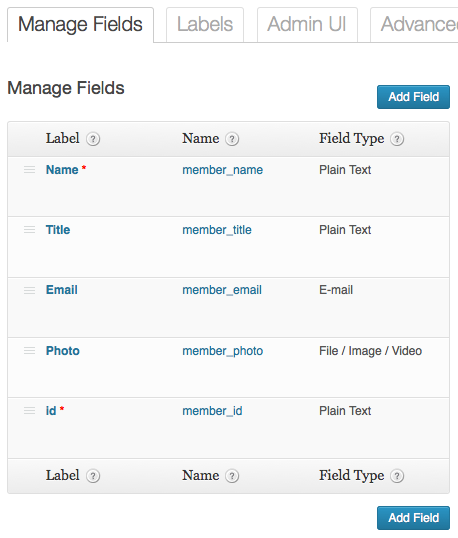Image resolution: width=458 pixels, height=538 pixels.
Task: Click footer Field Type help question mark
Action: [x=397, y=476]
